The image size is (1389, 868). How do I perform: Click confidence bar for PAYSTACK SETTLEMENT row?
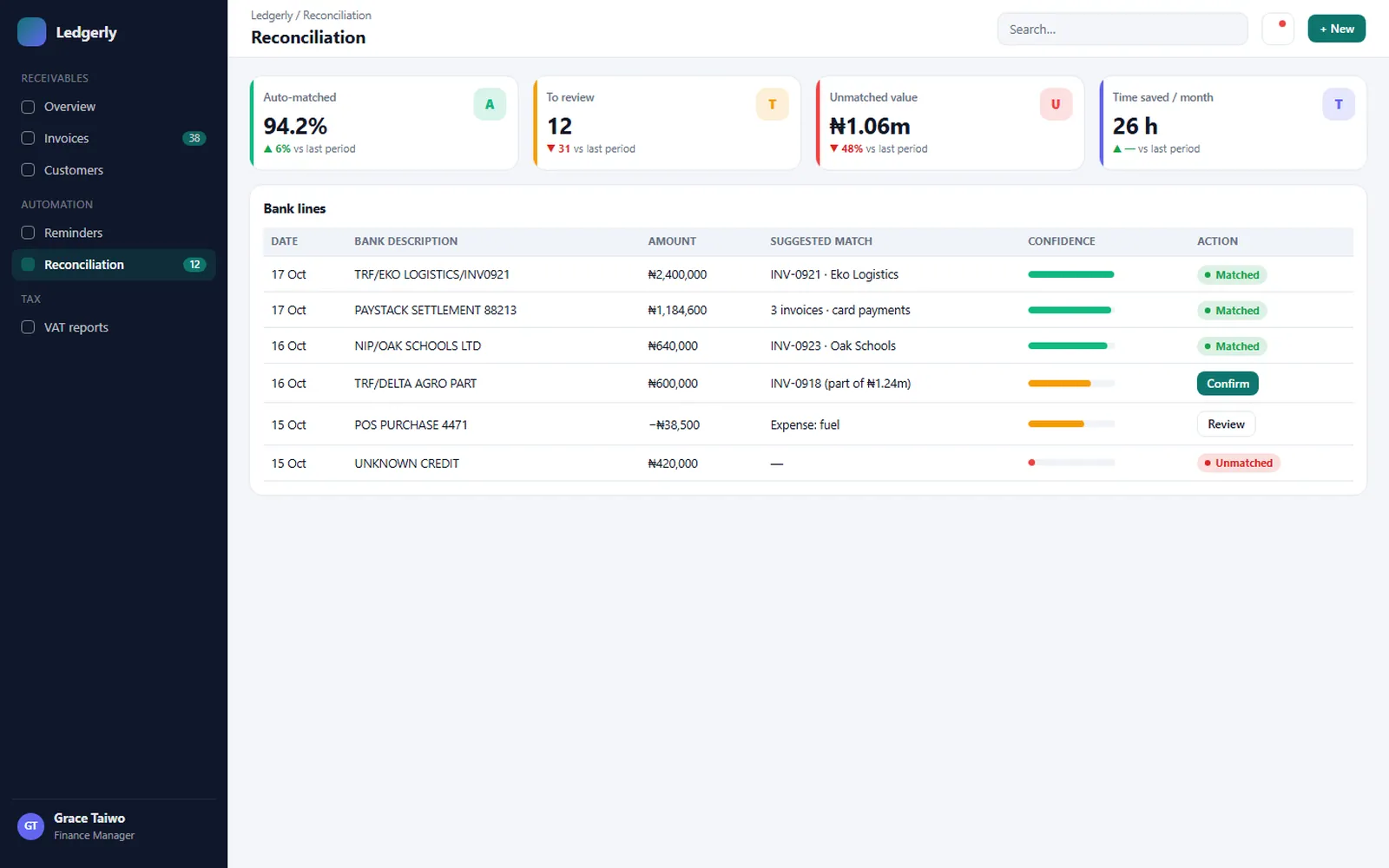coord(1071,310)
